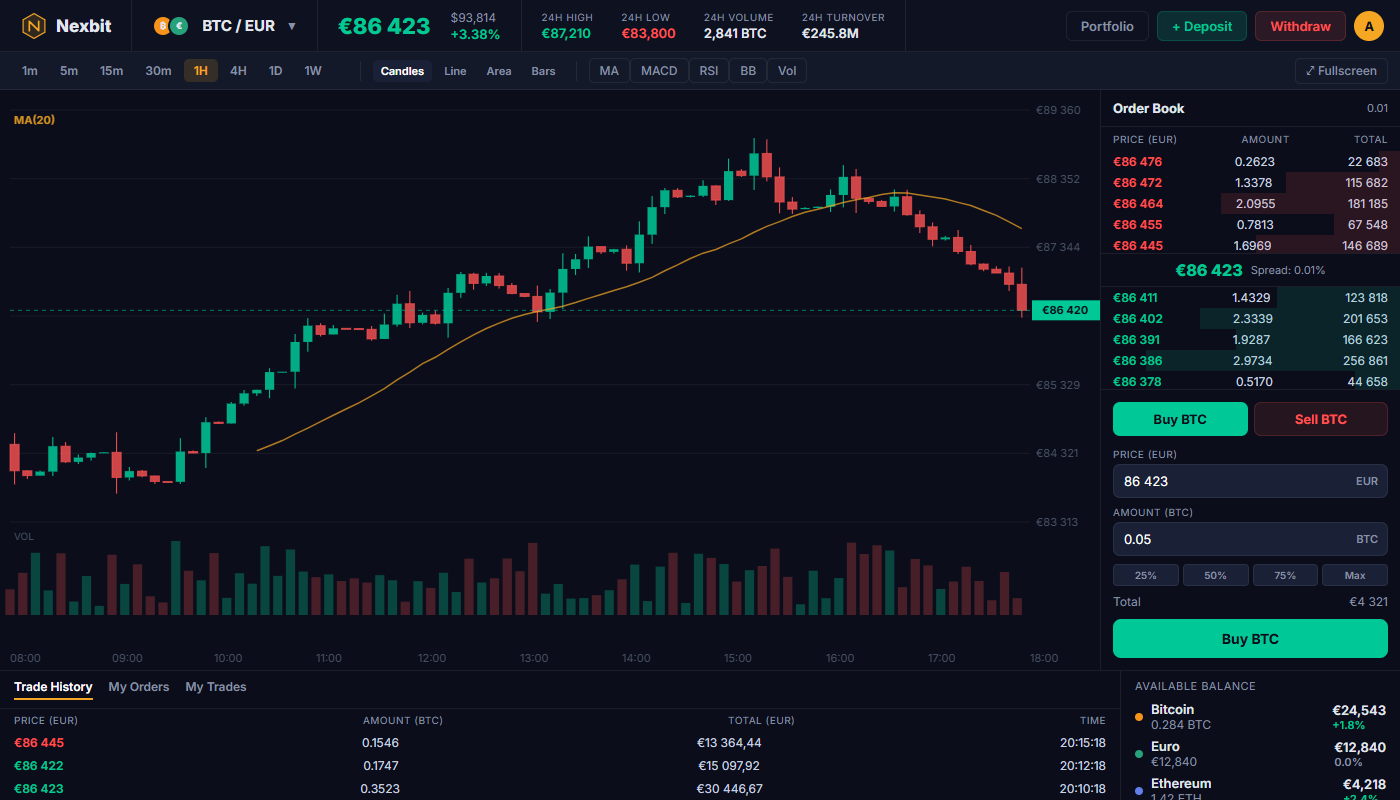Switch chart type to Line
This screenshot has height=800, width=1400.
coord(455,71)
